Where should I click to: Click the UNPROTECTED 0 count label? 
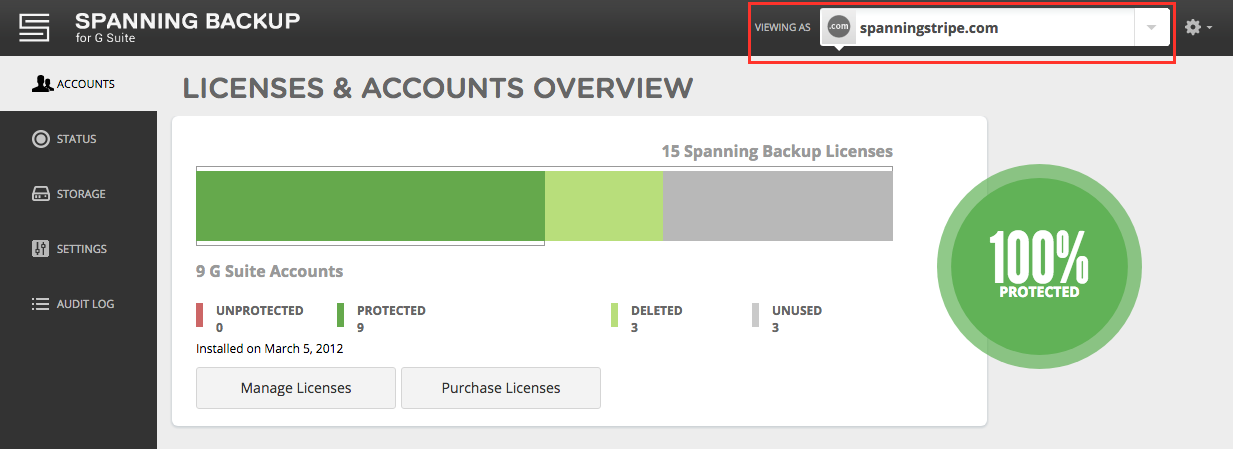tap(259, 318)
